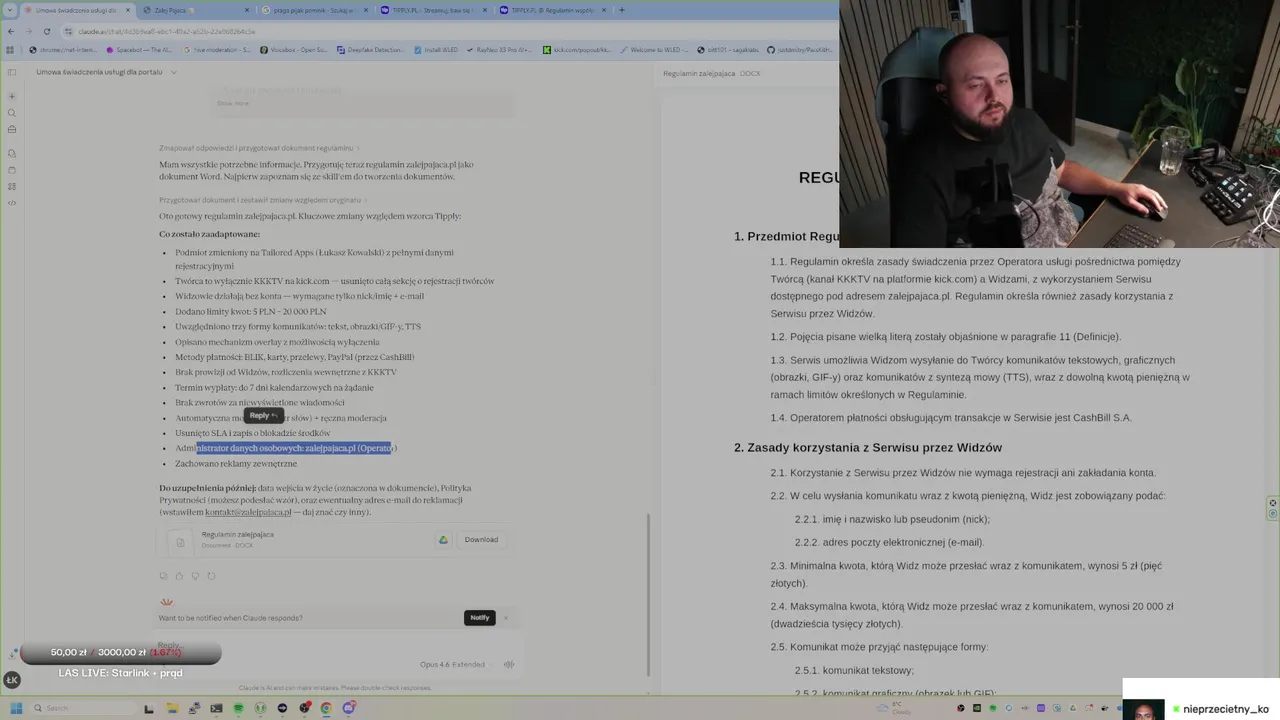Click the Reply tooltip button over selected text
The image size is (1280, 720).
tap(264, 415)
